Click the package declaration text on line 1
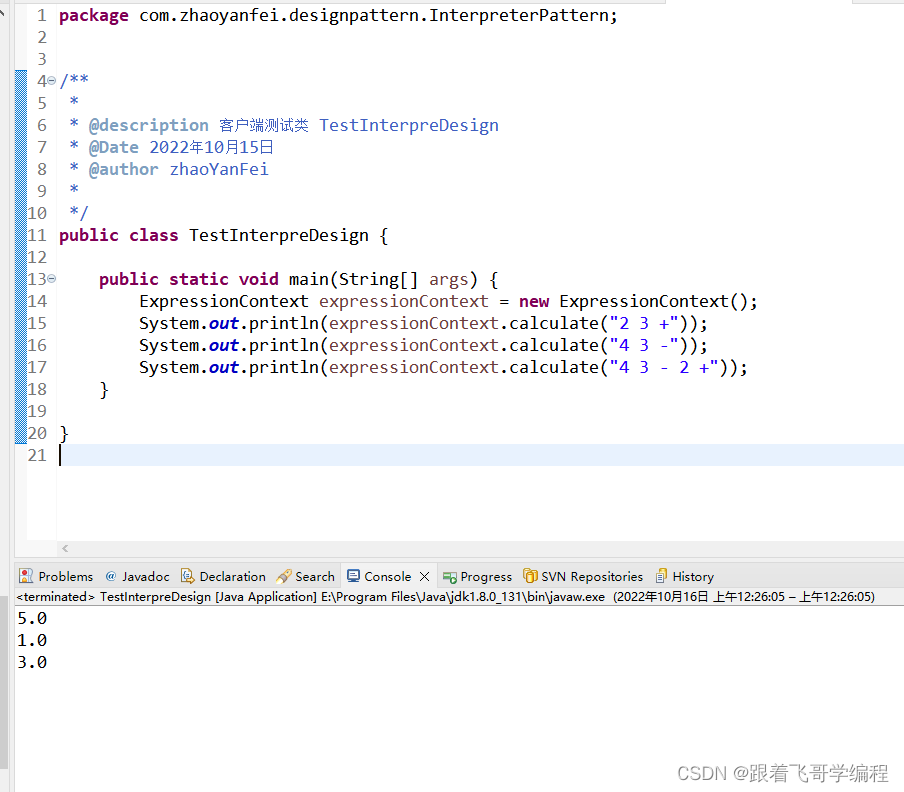904x792 pixels. (x=338, y=16)
